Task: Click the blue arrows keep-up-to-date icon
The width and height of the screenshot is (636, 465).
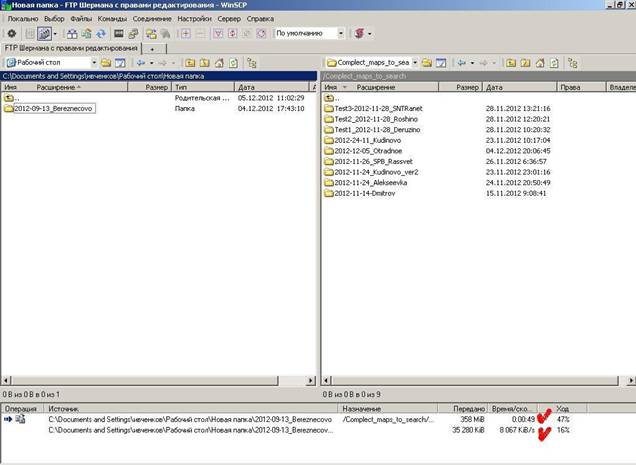Action: tap(101, 34)
